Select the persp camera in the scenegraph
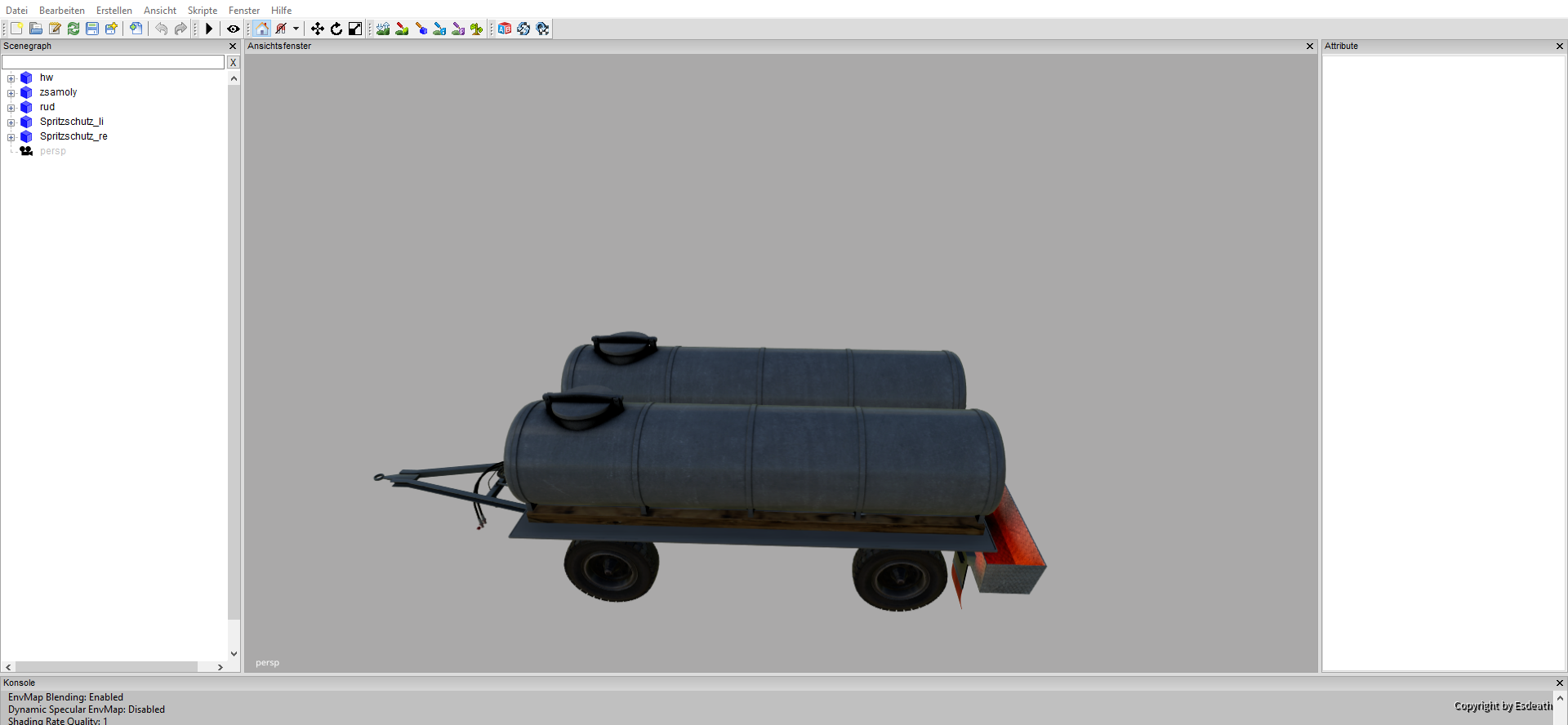Image resolution: width=1568 pixels, height=725 pixels. [x=53, y=151]
